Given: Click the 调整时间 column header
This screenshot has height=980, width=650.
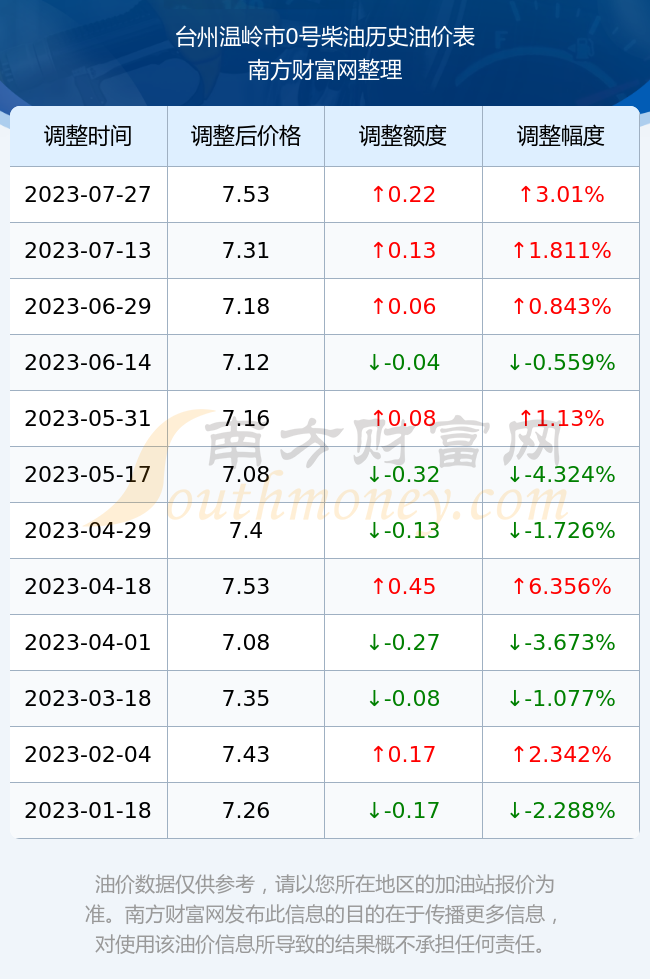Looking at the screenshot, I should (88, 136).
